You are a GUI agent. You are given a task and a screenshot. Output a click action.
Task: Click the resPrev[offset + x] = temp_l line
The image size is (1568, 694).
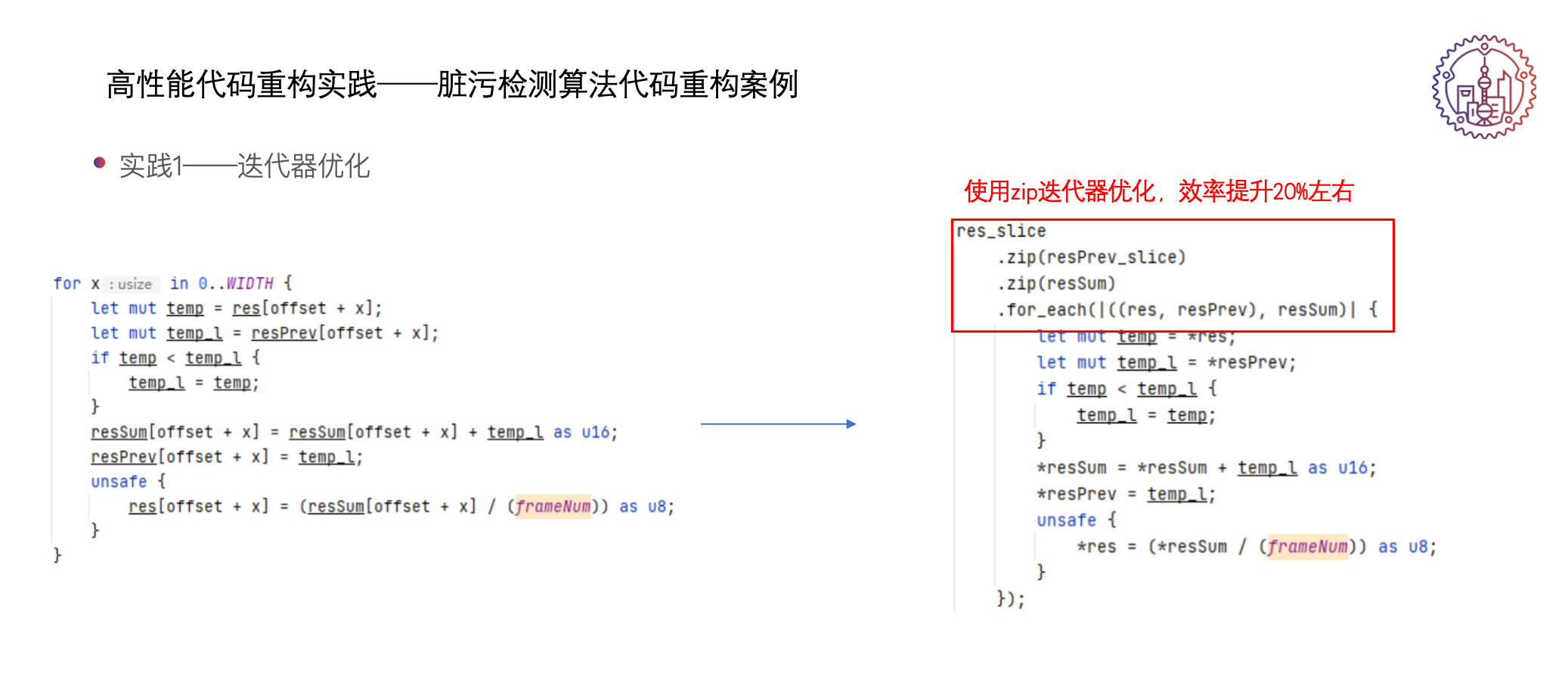click(x=226, y=457)
